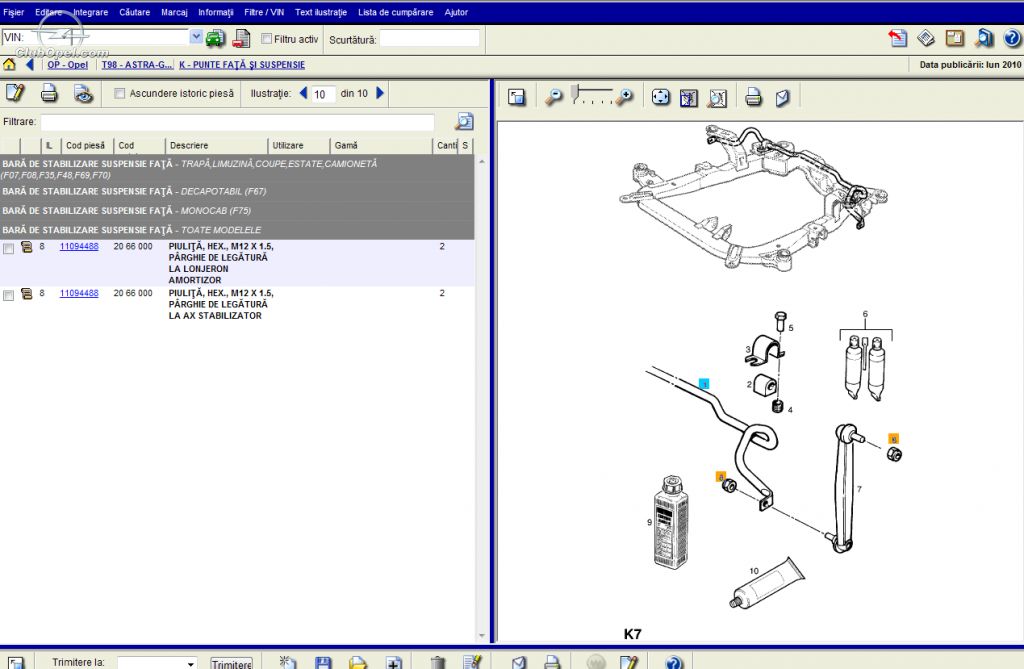Viewport: 1024px width, 669px height.
Task: Click the document search icon at top right
Action: tap(984, 39)
